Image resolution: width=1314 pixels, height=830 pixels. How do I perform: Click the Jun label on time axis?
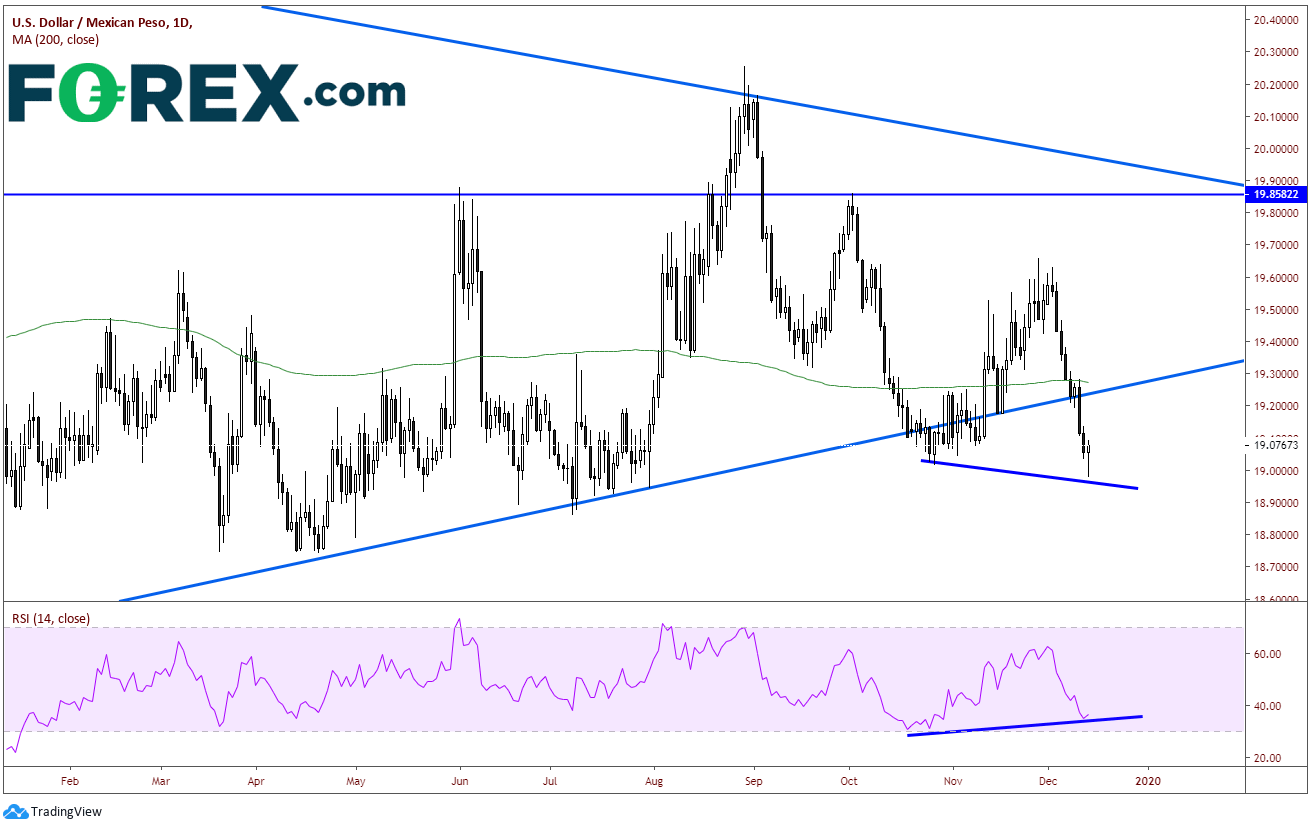459,780
